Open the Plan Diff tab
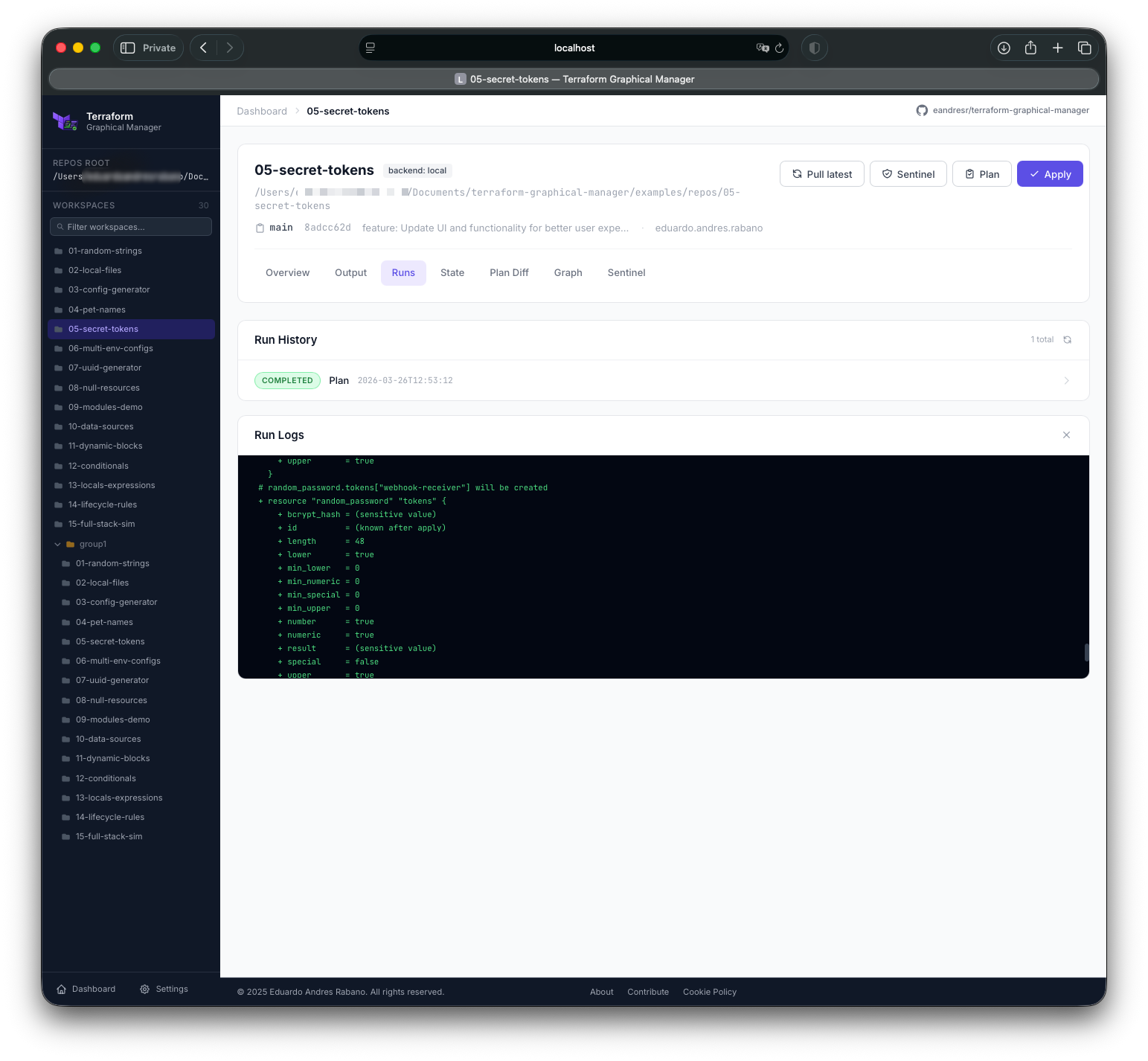The image size is (1148, 1061). click(509, 273)
